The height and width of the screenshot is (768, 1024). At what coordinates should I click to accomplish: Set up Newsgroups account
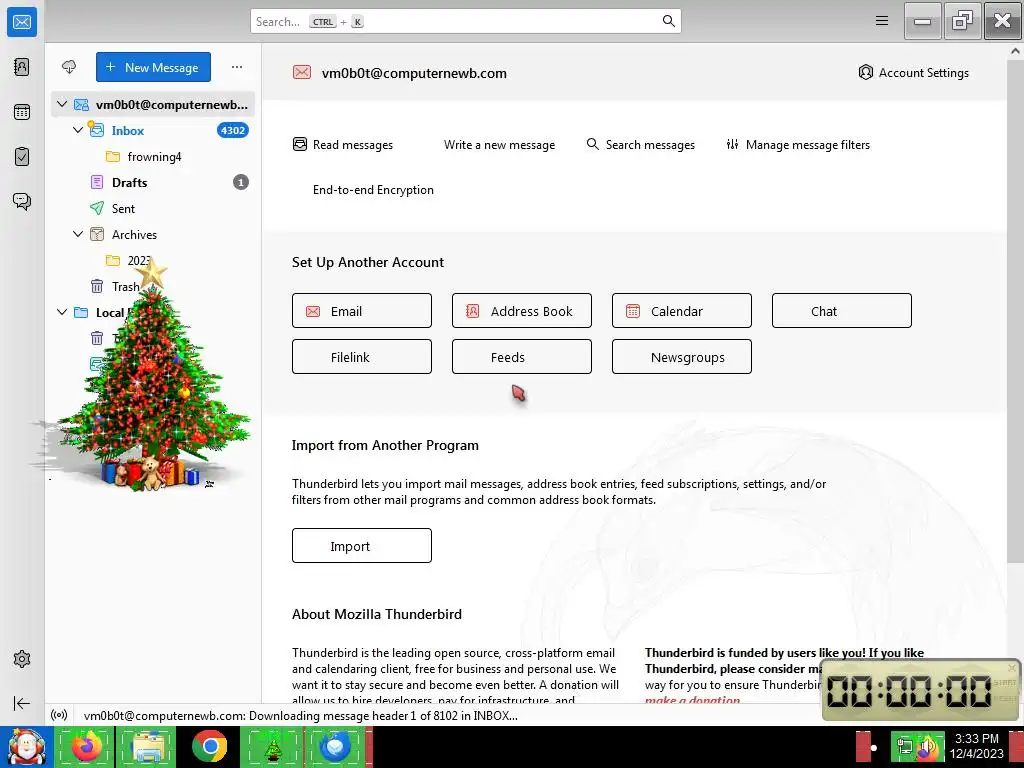(x=682, y=357)
